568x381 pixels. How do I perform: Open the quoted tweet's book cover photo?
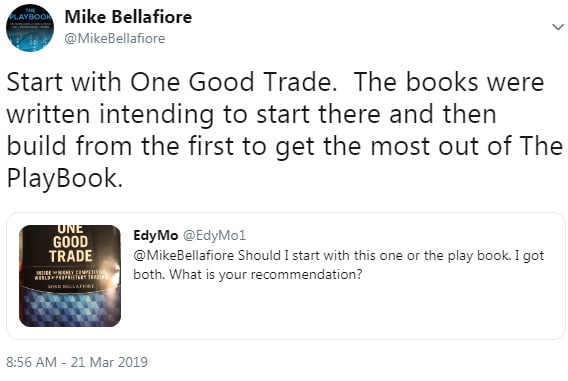pos(70,276)
